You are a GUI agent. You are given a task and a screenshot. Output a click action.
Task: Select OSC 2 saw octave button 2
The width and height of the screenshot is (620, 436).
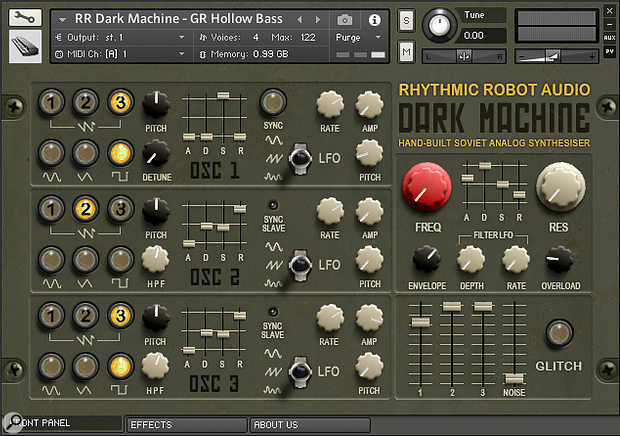click(85, 209)
